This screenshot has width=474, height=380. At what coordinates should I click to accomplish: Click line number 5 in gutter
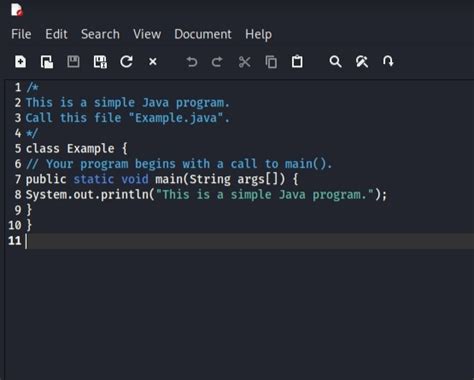click(x=18, y=148)
